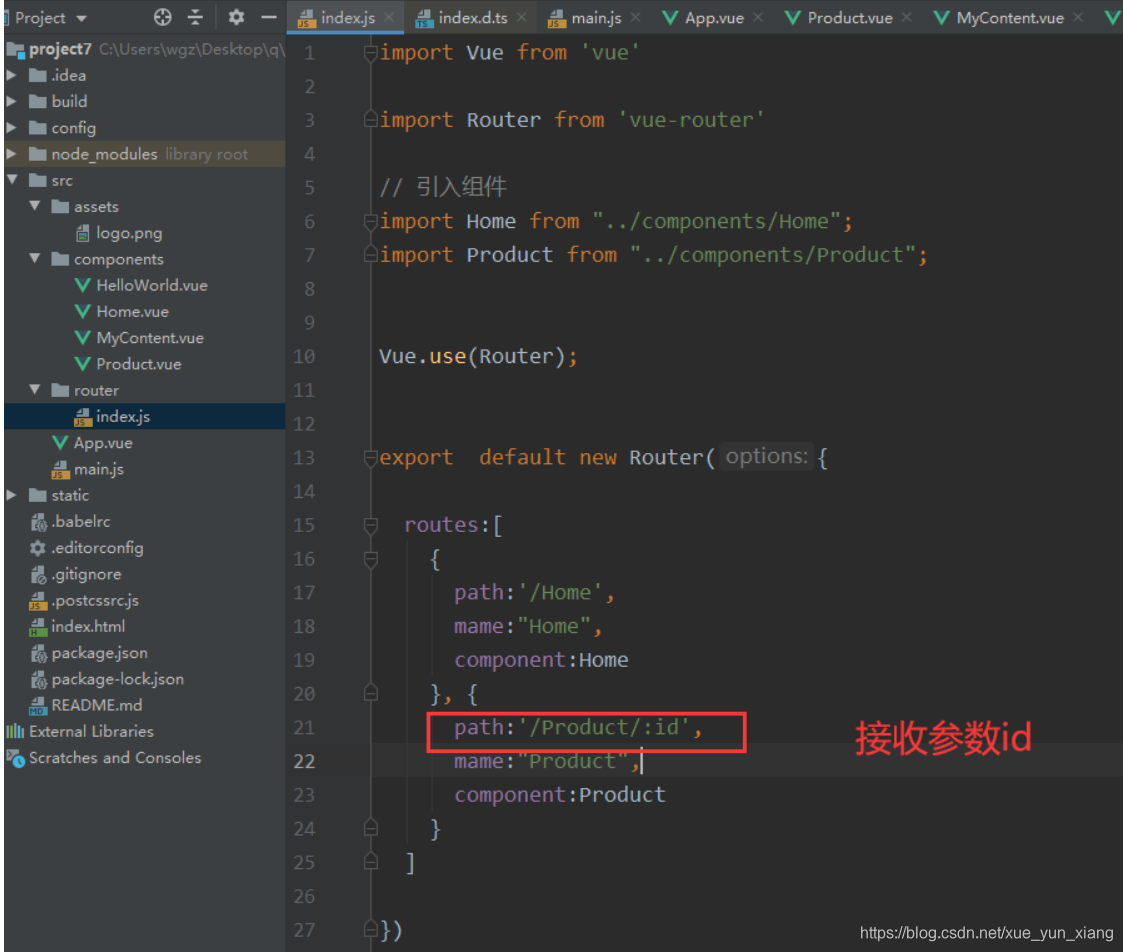Click the Vue.use(Router) statement
Screen dimensions: 1123x952
click(x=478, y=356)
